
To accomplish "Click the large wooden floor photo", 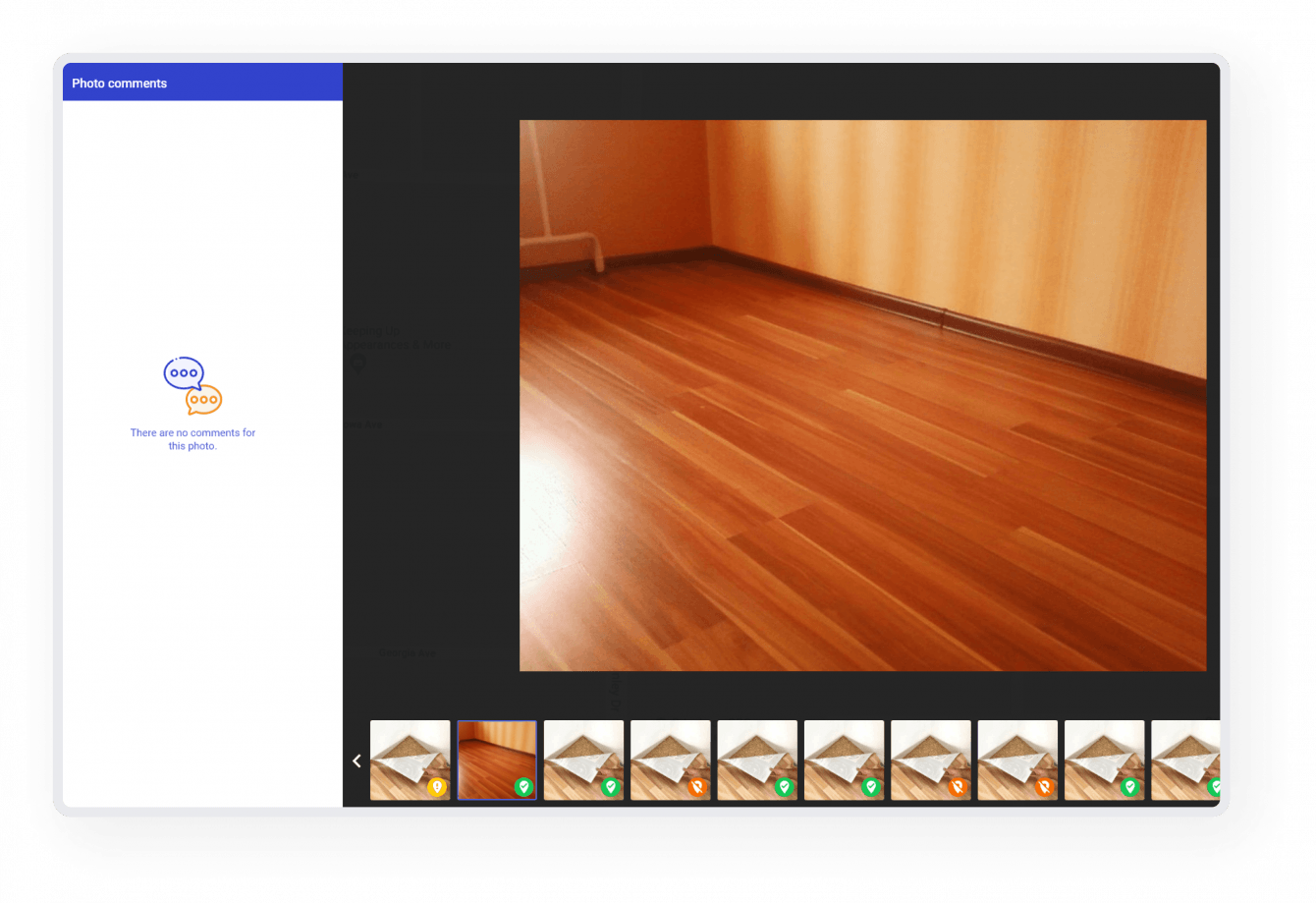I will tap(862, 395).
